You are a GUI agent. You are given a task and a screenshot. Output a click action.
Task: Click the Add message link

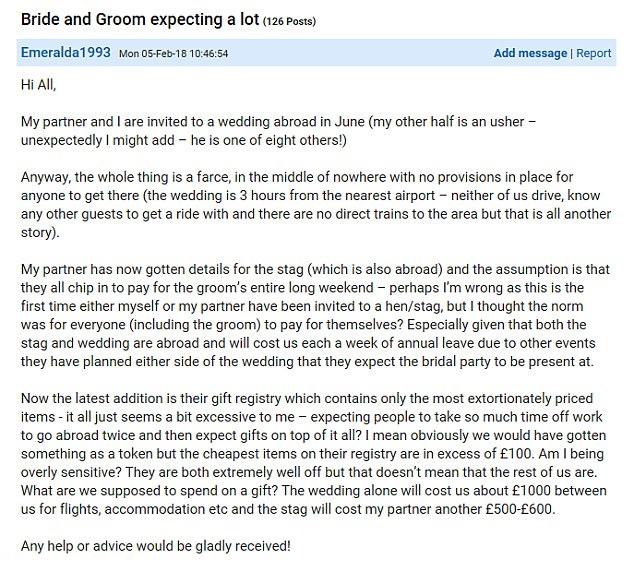530,53
